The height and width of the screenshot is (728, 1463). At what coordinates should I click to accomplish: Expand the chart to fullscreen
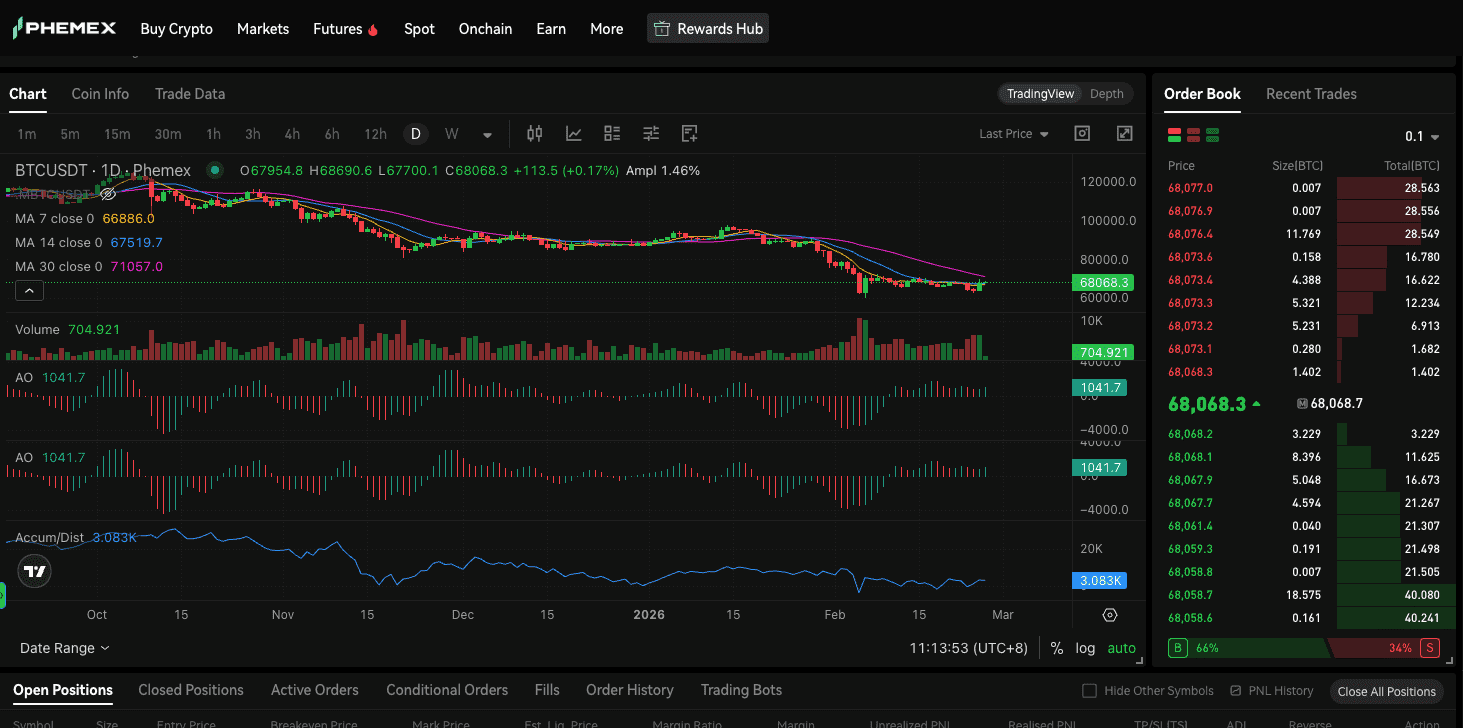point(1124,134)
